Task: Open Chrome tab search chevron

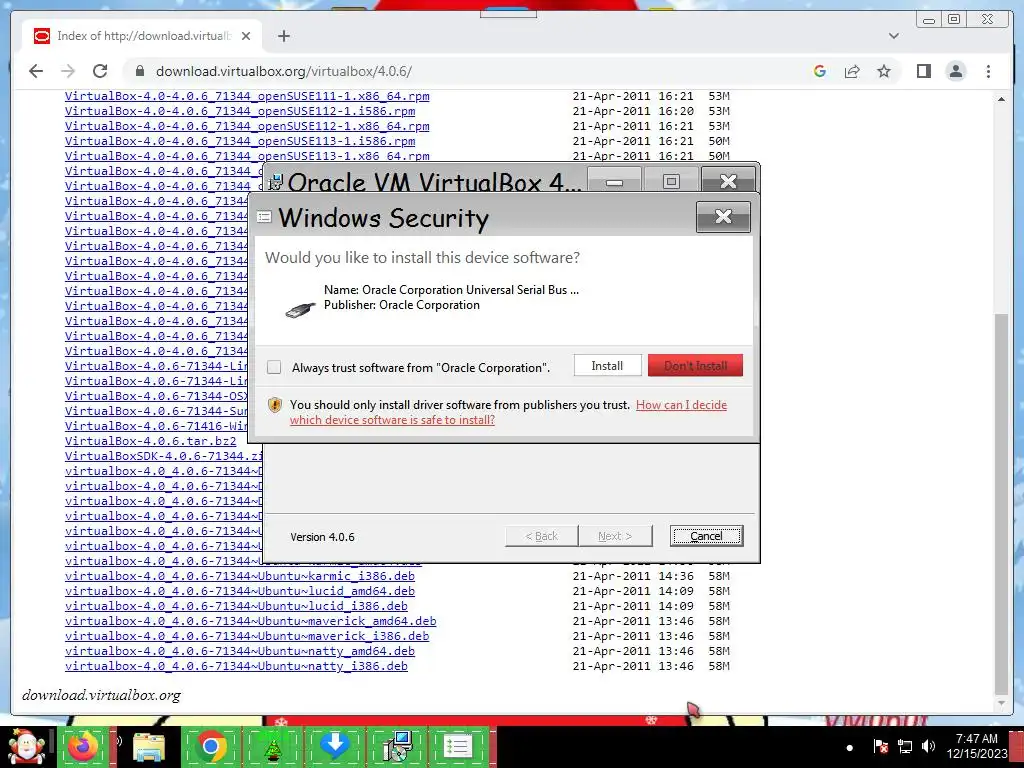Action: pos(894,36)
